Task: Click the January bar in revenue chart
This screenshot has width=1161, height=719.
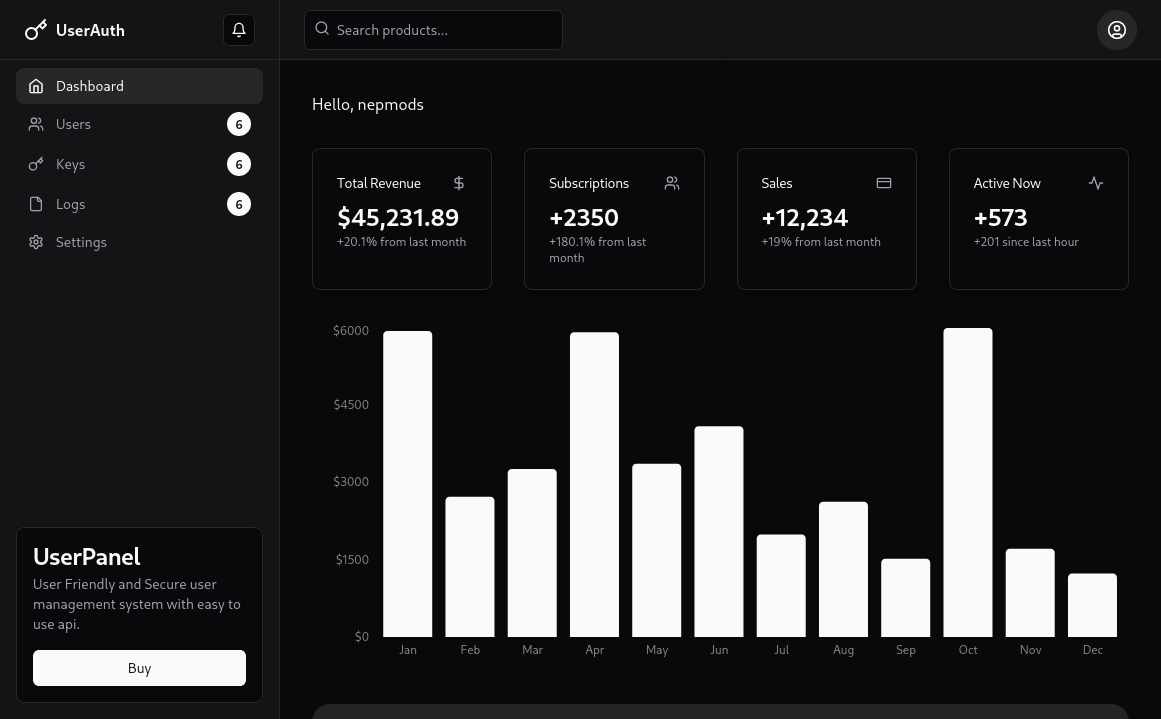Action: (x=408, y=483)
